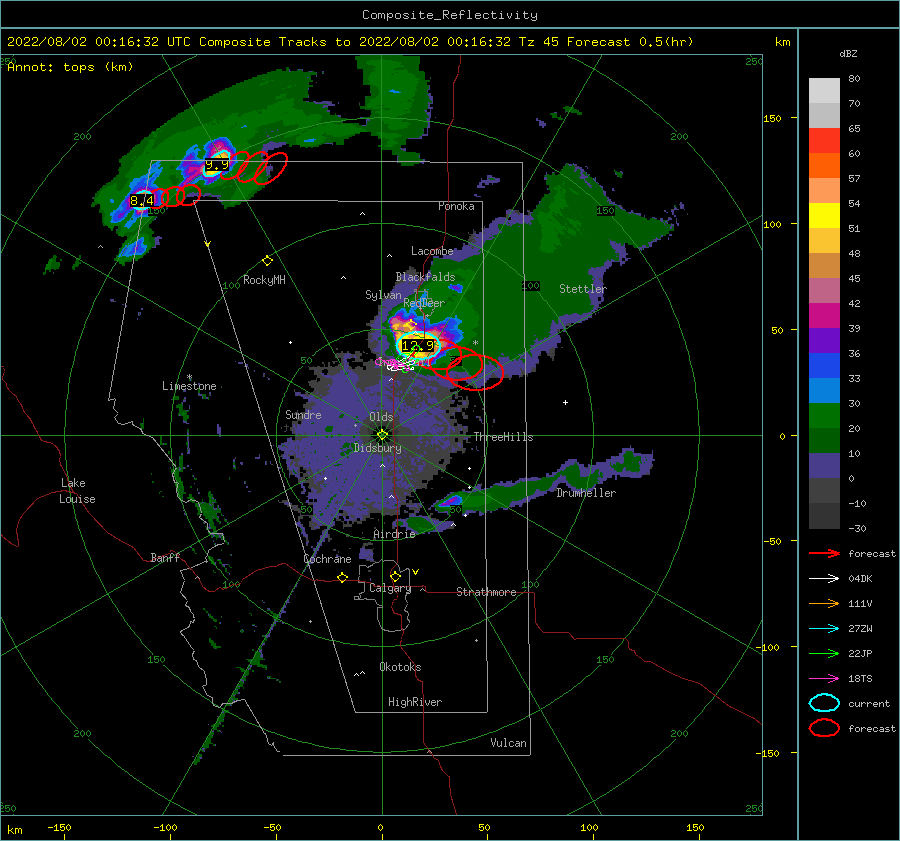Click the 150 tick on right vertical axis
Viewport: 900px width, 841px height.
(x=772, y=118)
